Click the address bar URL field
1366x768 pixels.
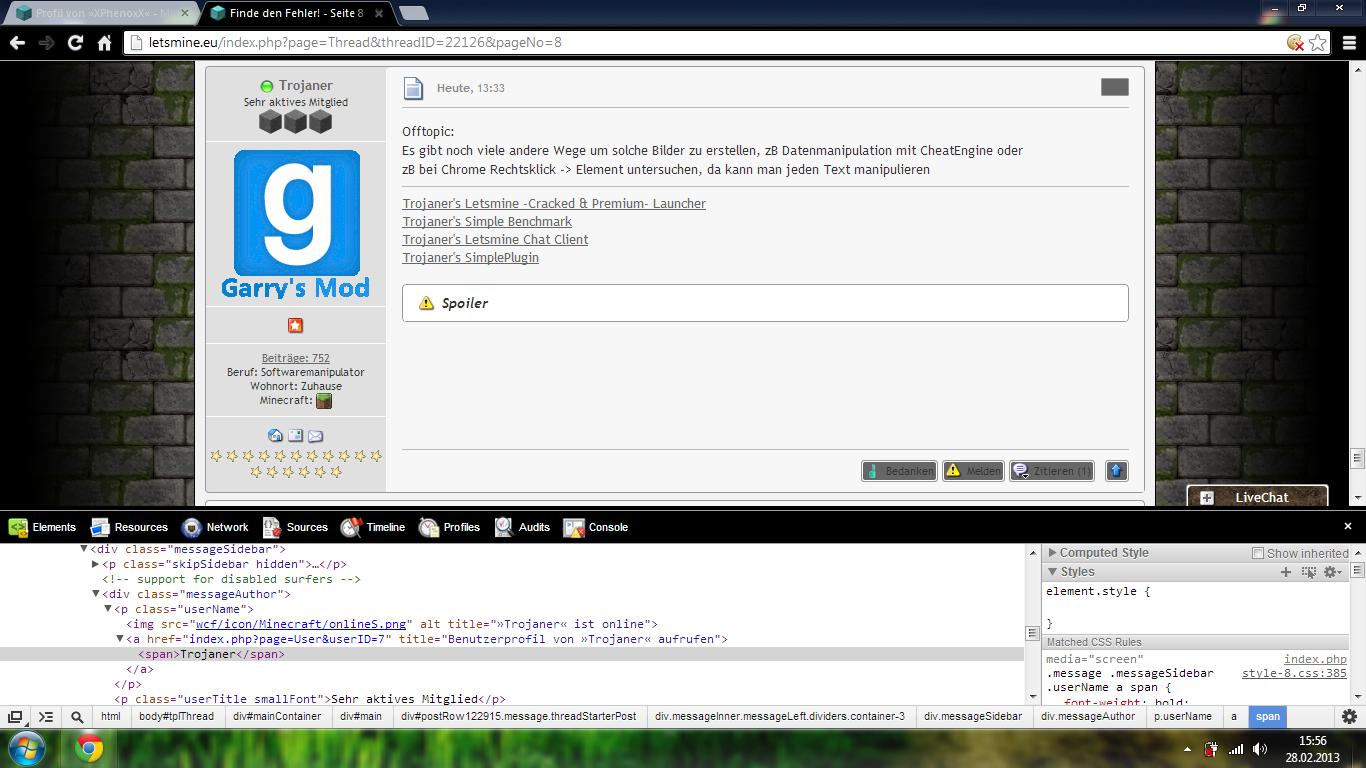click(700, 43)
